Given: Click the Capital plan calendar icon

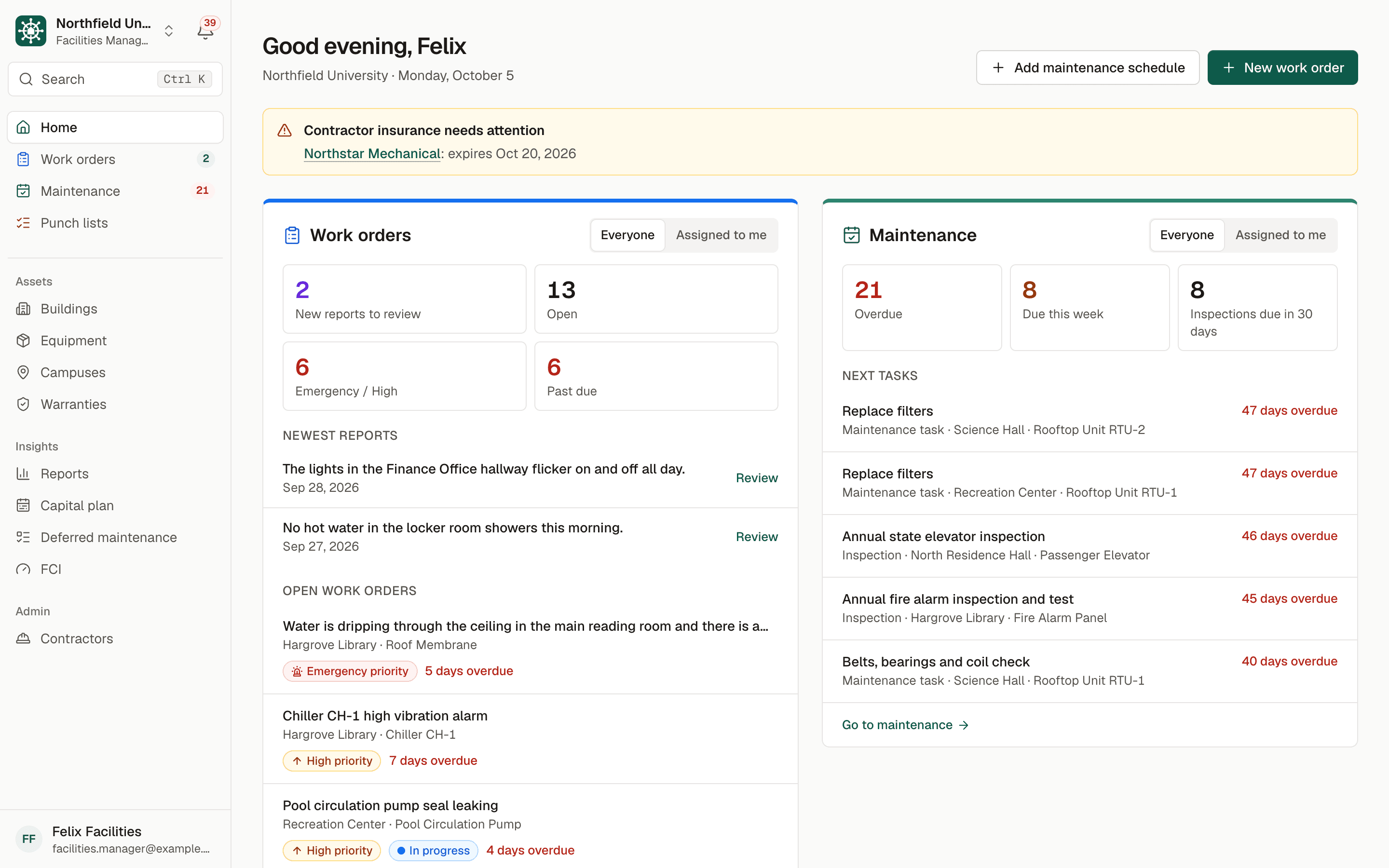Looking at the screenshot, I should point(23,506).
